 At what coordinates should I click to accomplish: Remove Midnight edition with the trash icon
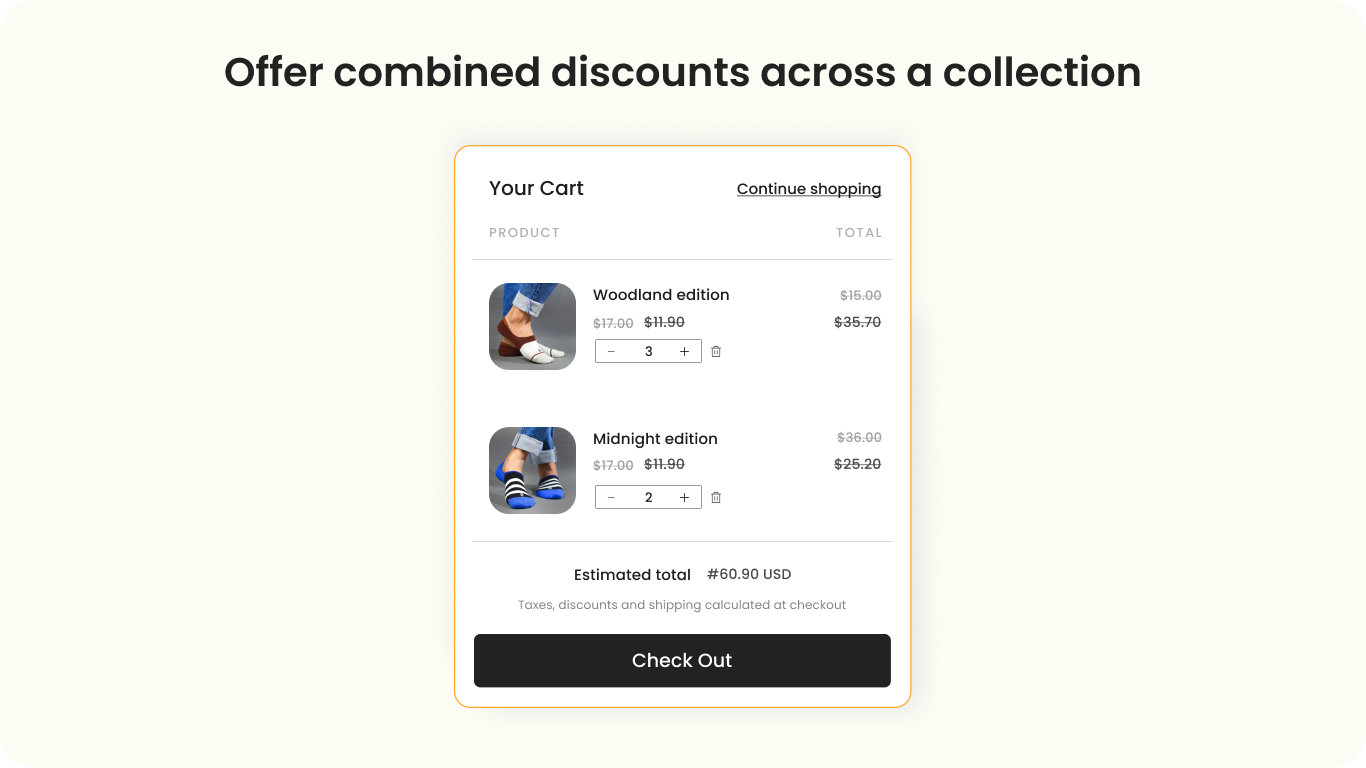click(716, 497)
